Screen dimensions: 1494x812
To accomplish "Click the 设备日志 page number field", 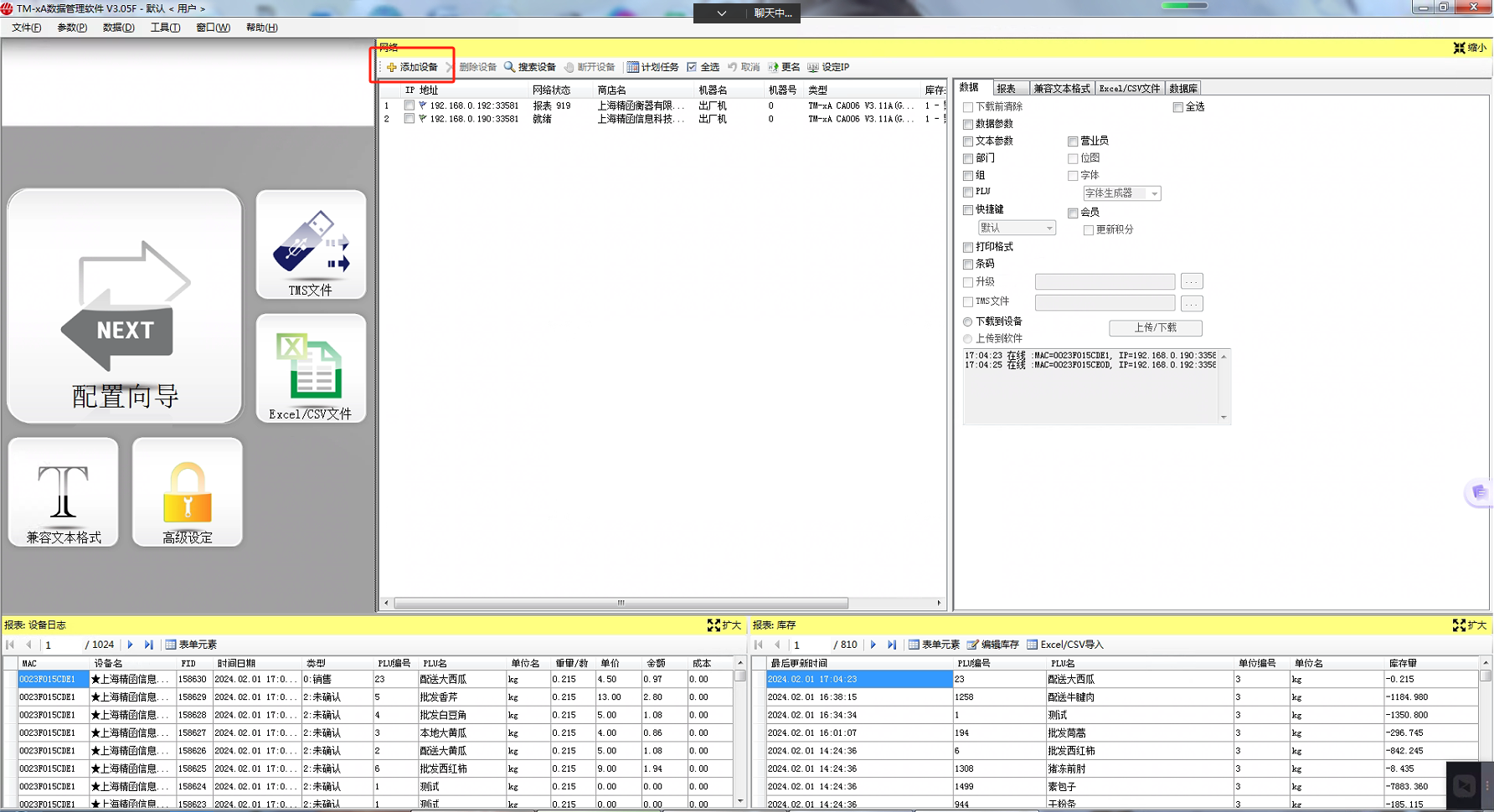I will pyautogui.click(x=63, y=645).
